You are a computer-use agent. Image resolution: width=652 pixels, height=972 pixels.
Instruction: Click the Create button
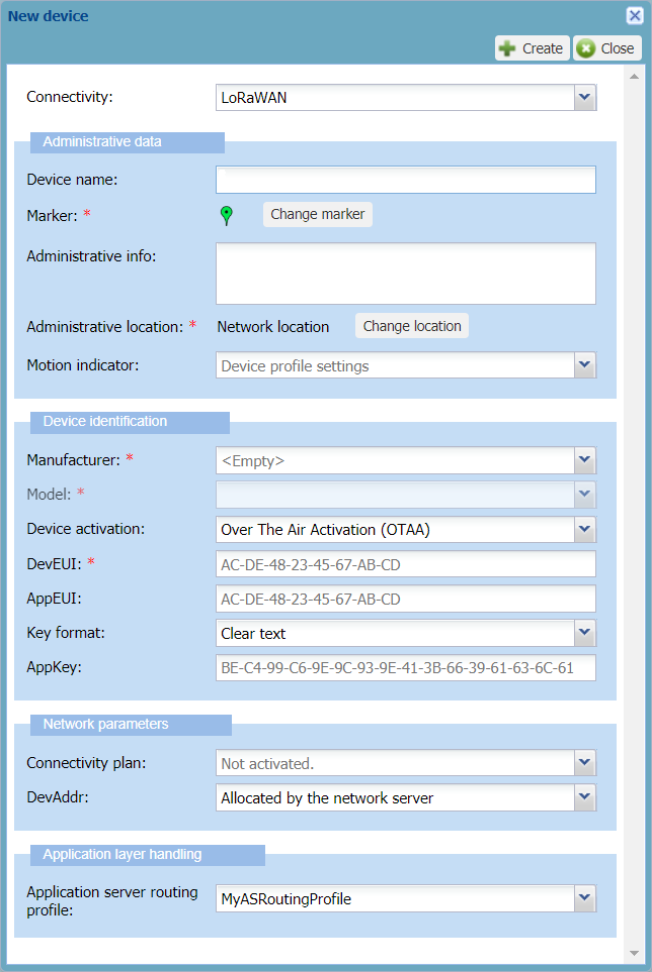coord(532,48)
